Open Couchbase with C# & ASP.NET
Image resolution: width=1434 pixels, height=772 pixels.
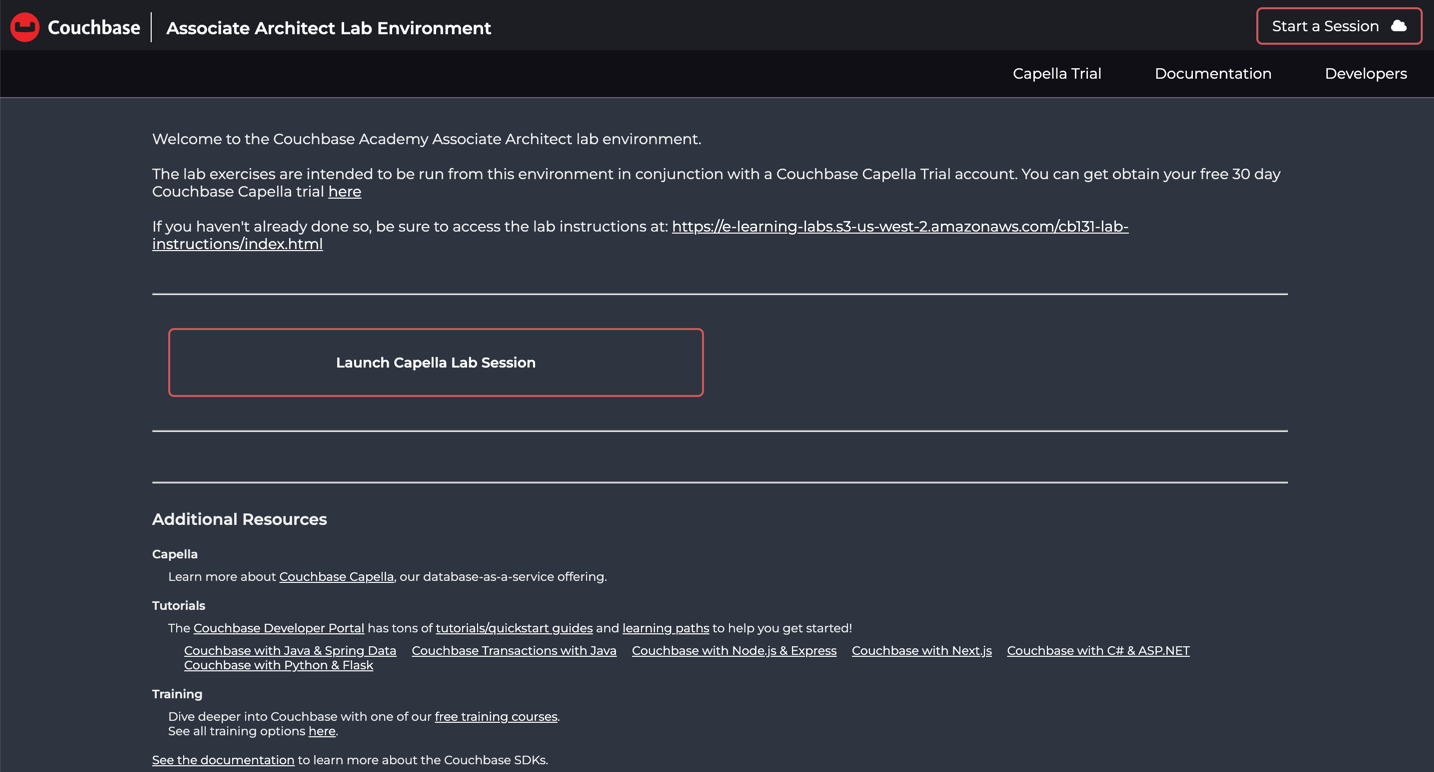[x=1098, y=651]
